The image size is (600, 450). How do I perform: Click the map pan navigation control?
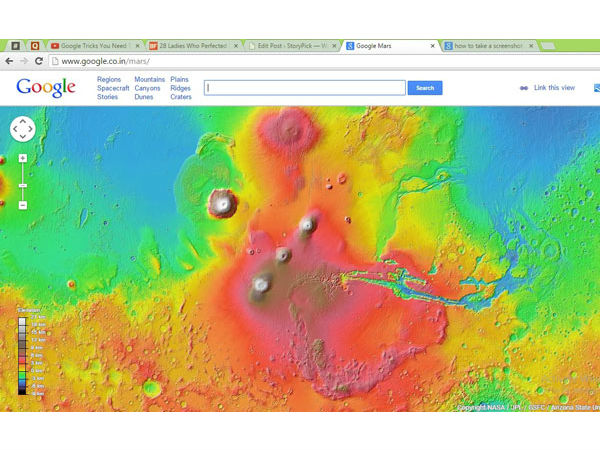click(22, 128)
